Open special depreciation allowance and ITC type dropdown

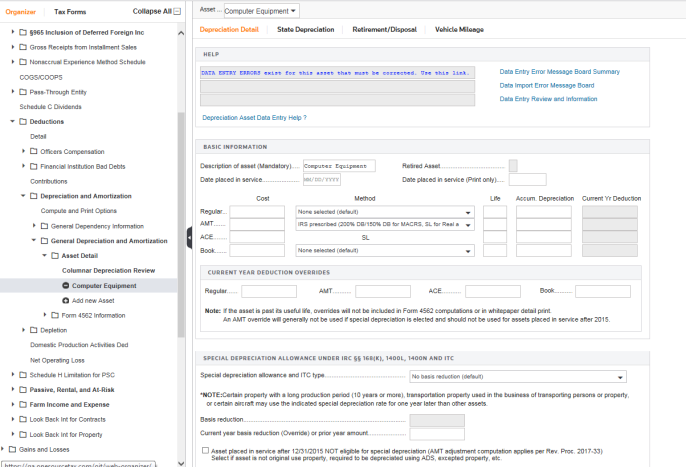point(518,377)
